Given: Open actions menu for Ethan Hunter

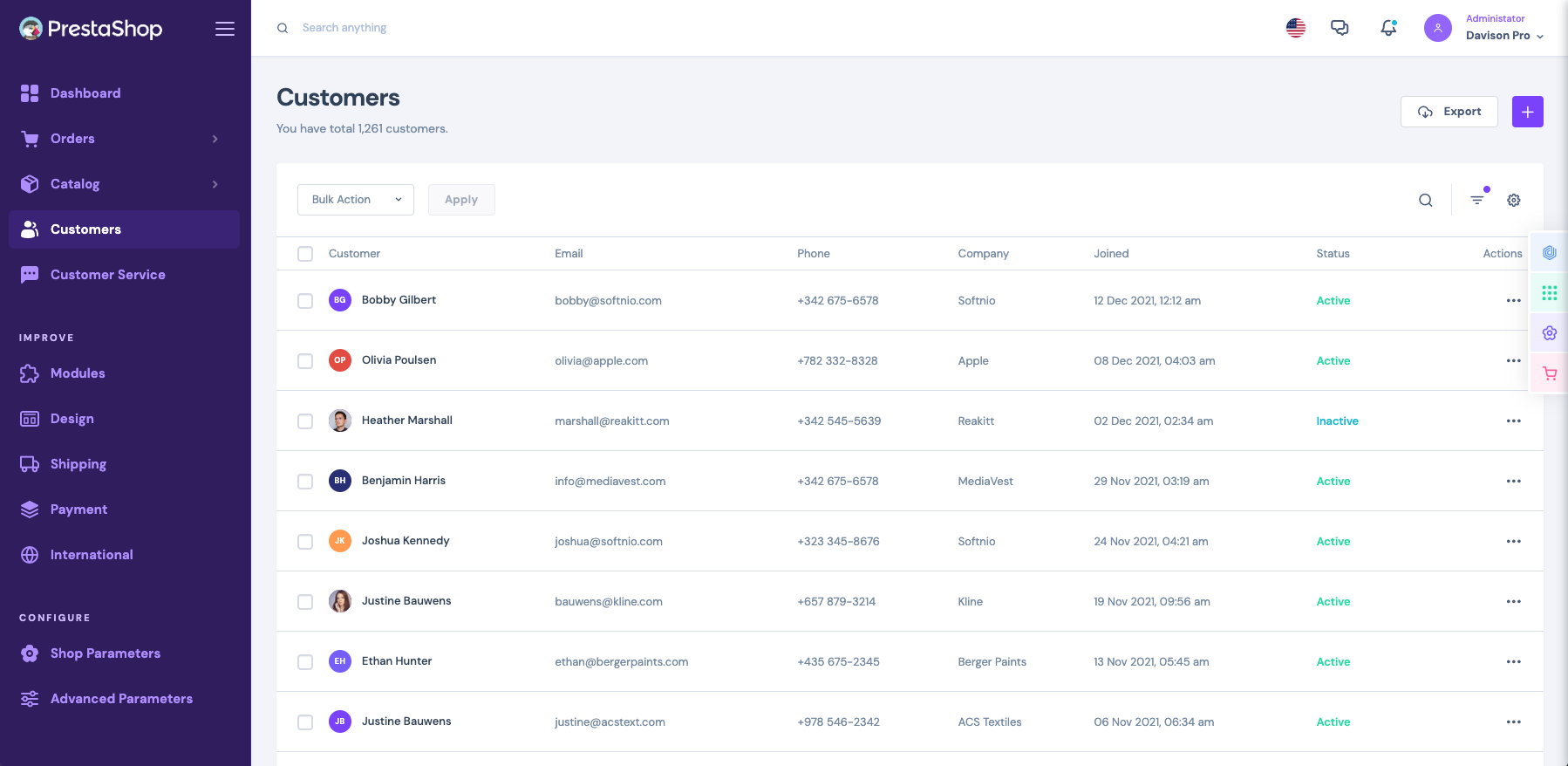Looking at the screenshot, I should pos(1514,661).
